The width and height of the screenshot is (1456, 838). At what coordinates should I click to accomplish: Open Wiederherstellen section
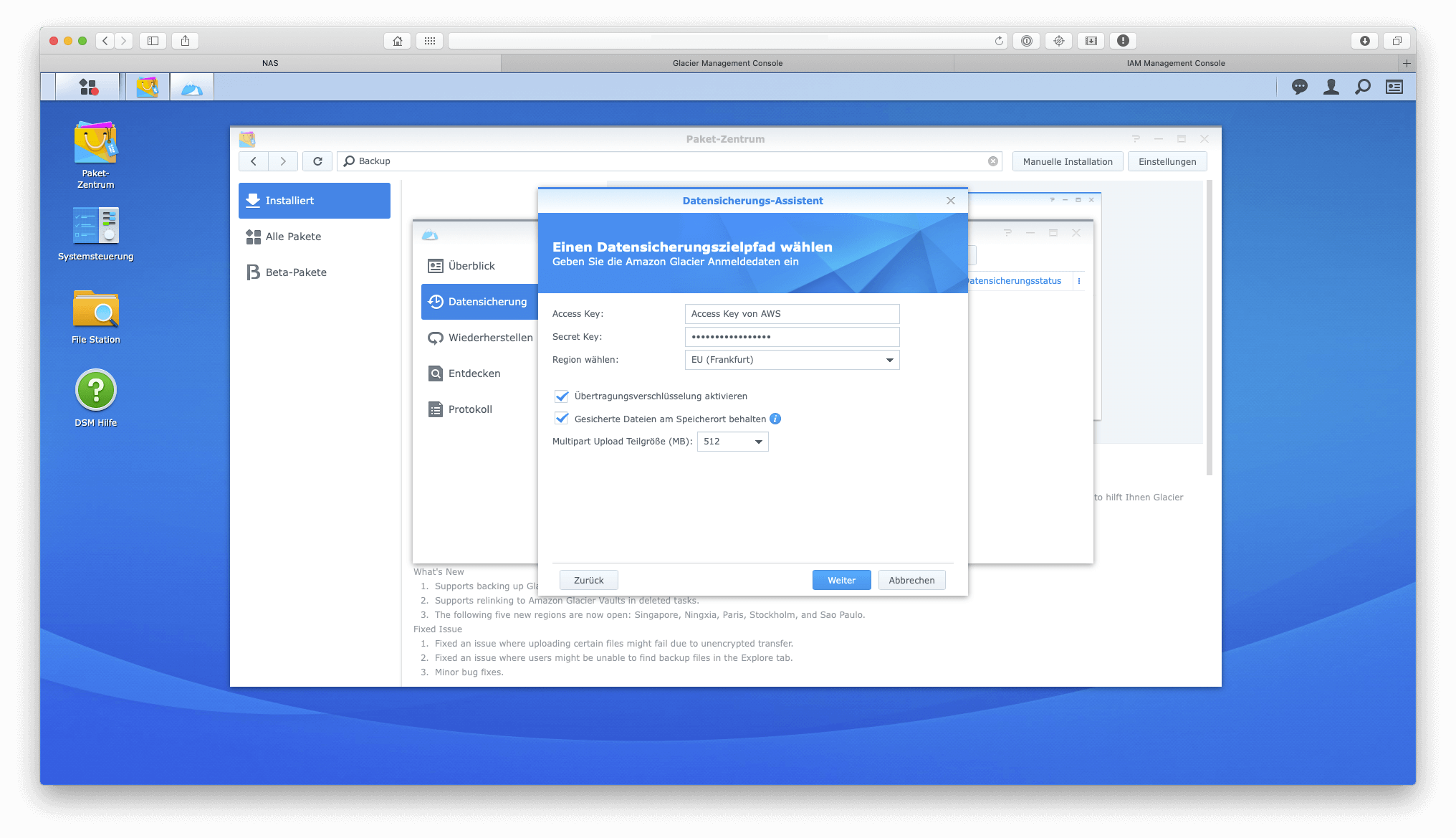[479, 338]
